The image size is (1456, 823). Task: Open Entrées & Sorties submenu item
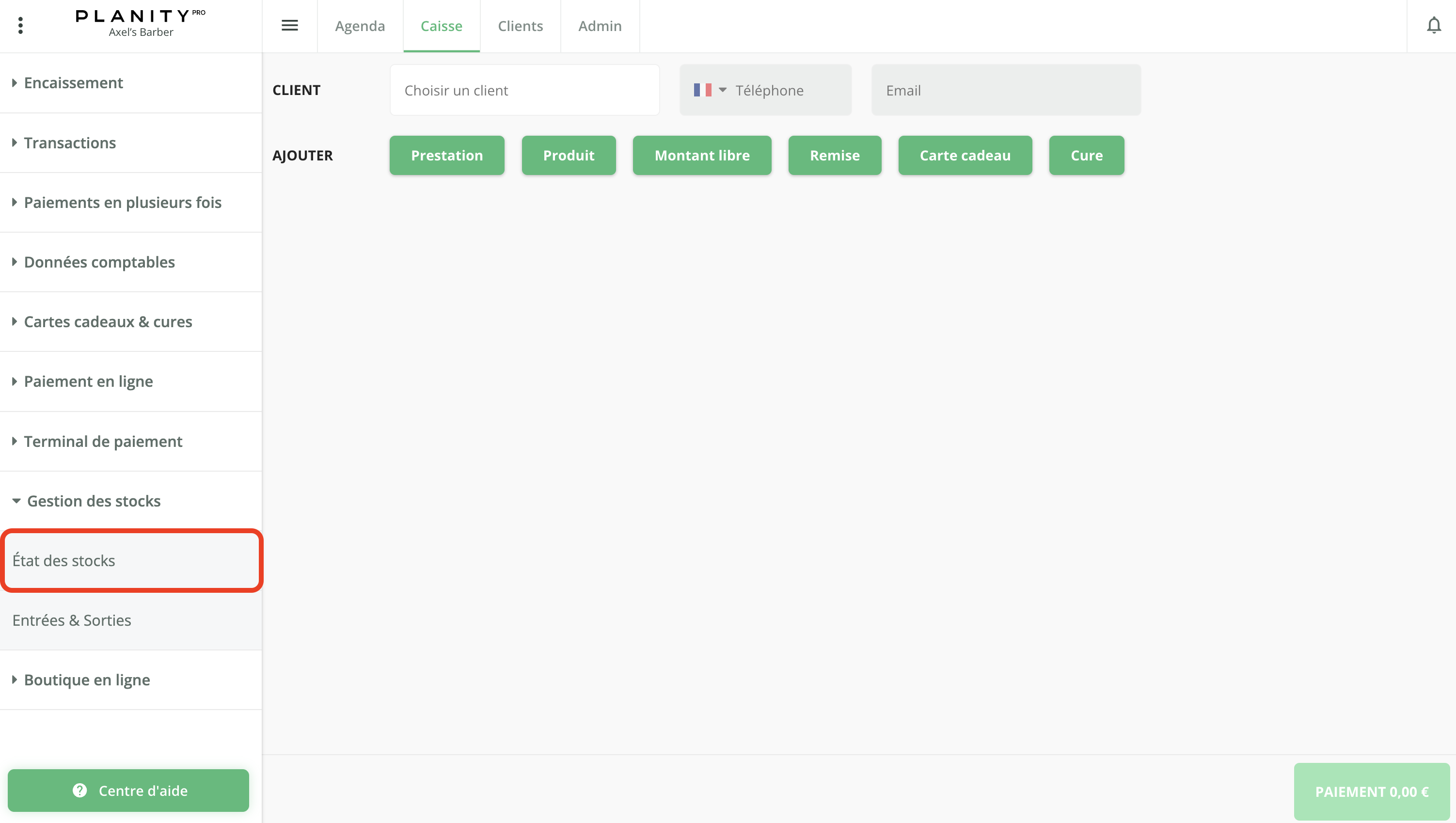72,620
